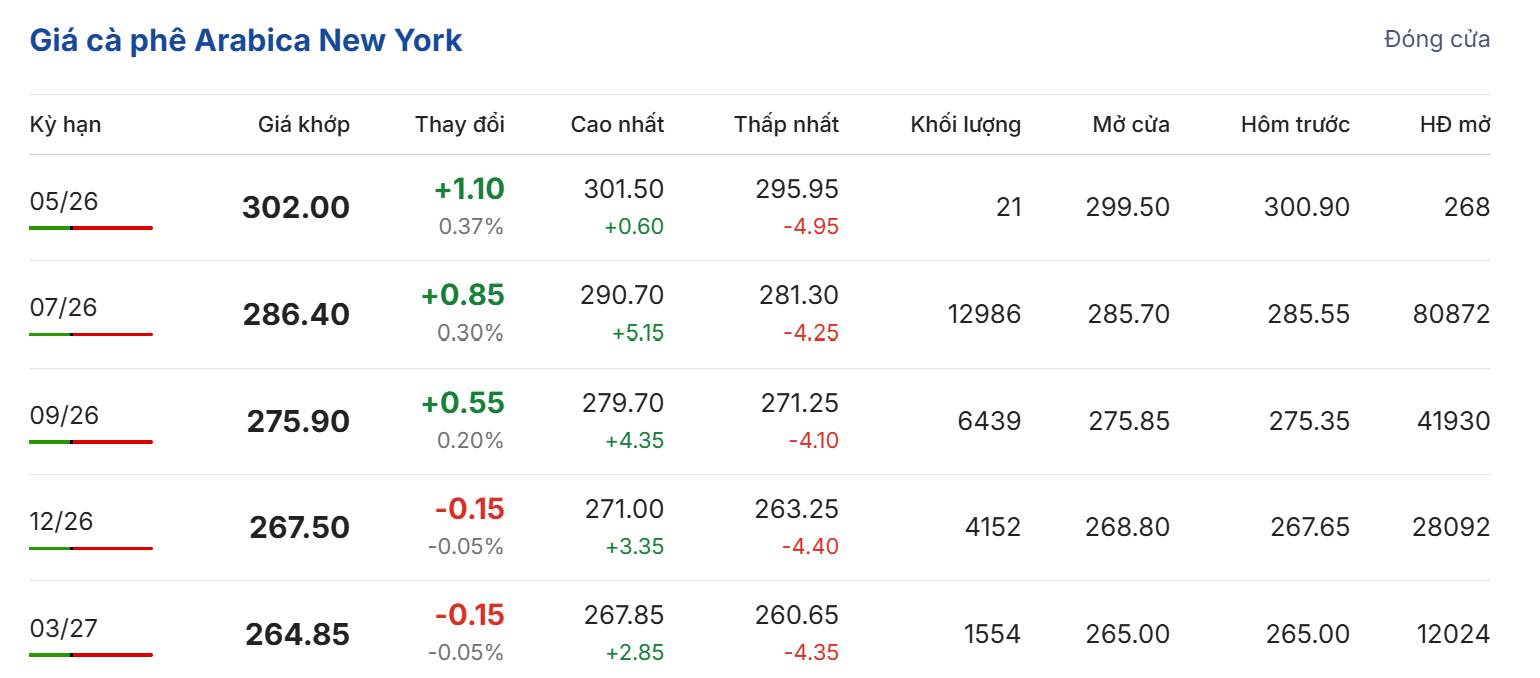Click the previous day price 267.65
Image resolution: width=1540 pixels, height=678 pixels.
[1310, 527]
